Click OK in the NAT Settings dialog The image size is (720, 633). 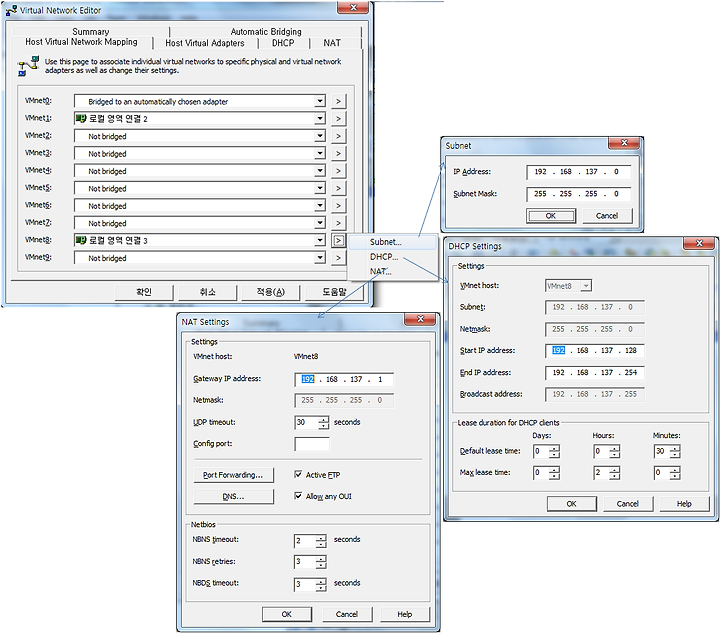click(287, 614)
